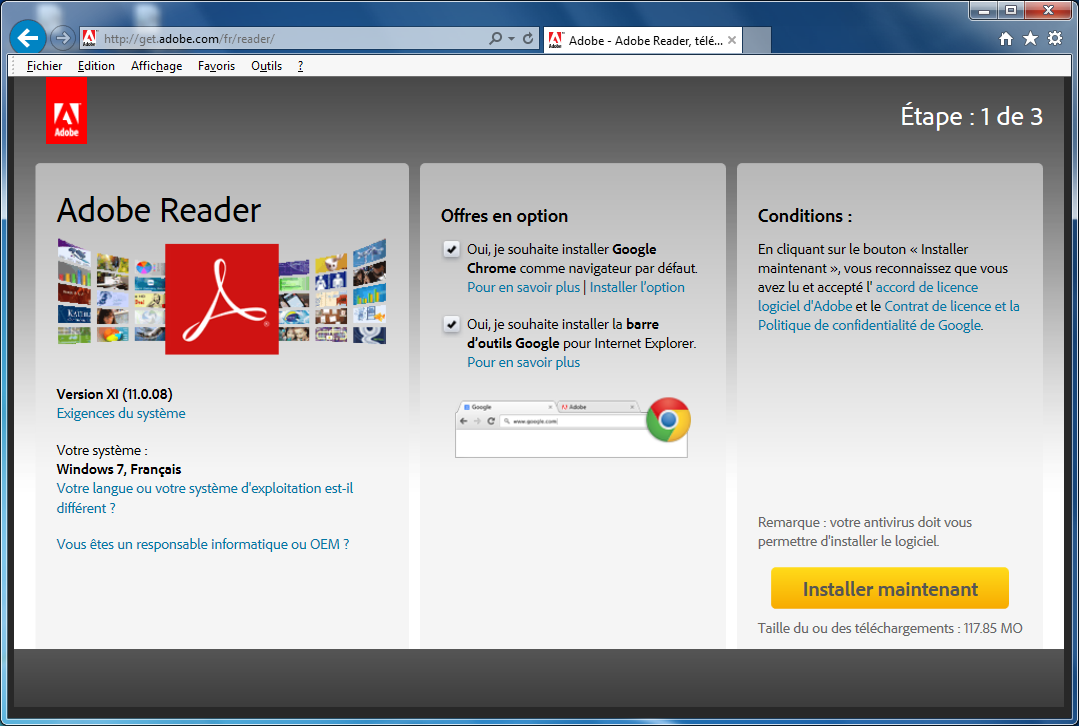Click the Offres en option heading
Screen dimensions: 1079x726
(x=504, y=216)
